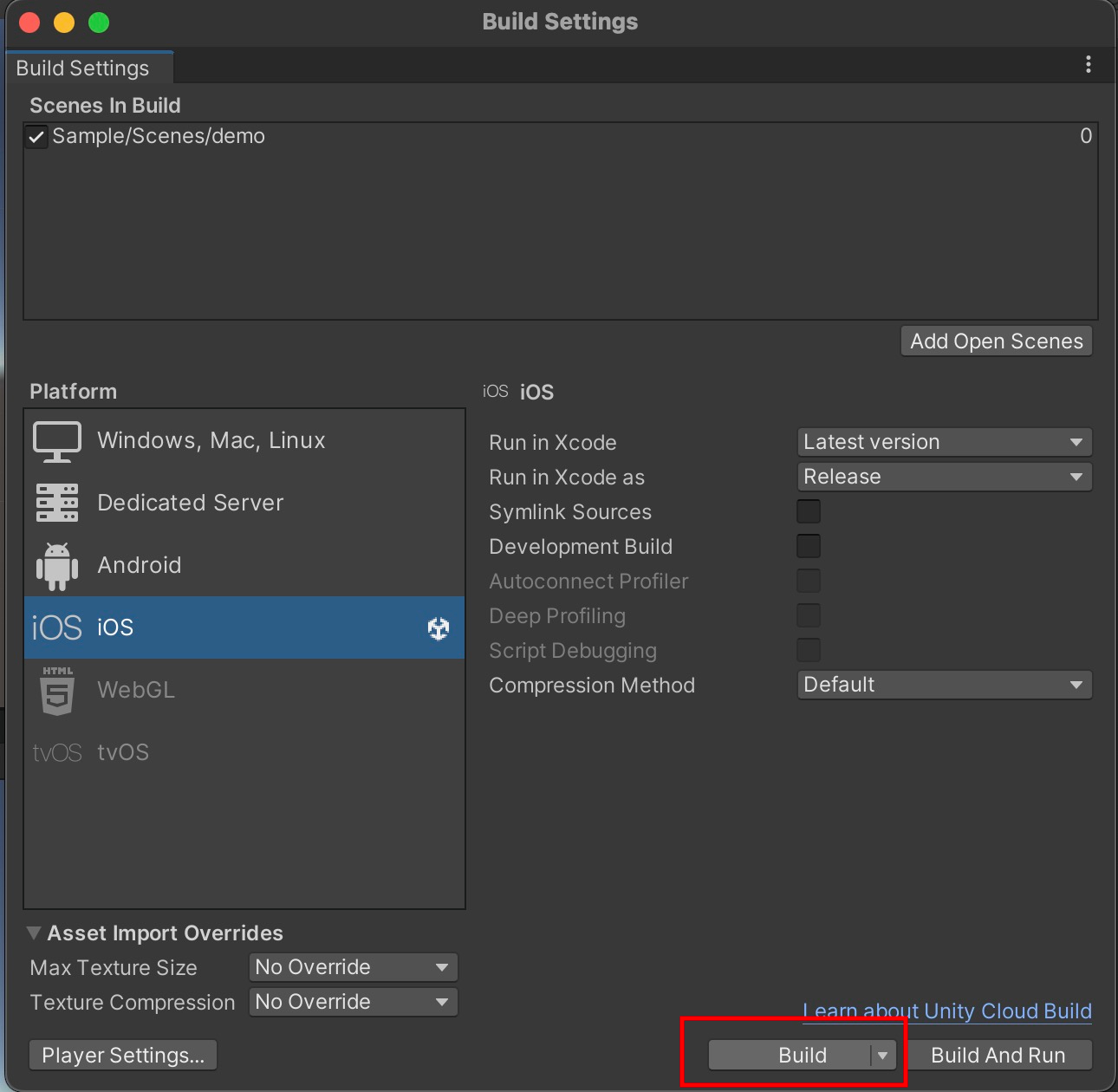This screenshot has height=1092, width=1118.
Task: Open the Run in Xcode version dropdown
Action: [x=943, y=442]
